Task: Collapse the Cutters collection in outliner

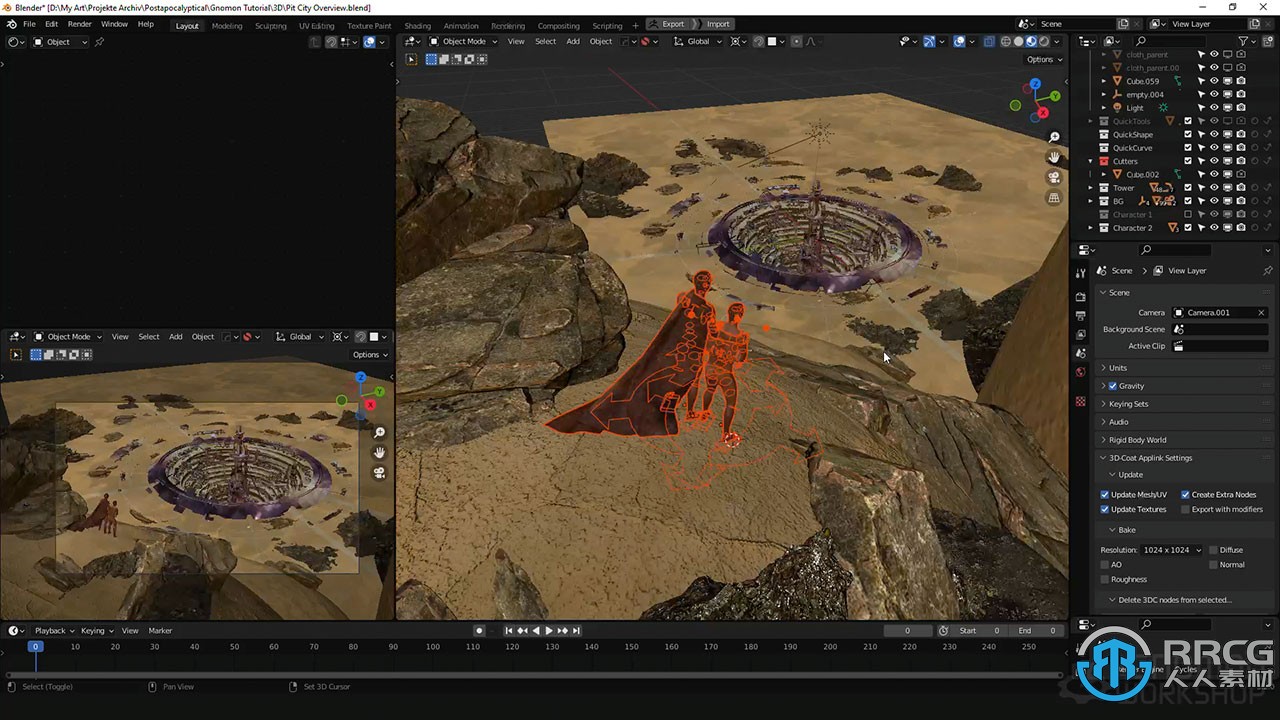Action: (1091, 161)
